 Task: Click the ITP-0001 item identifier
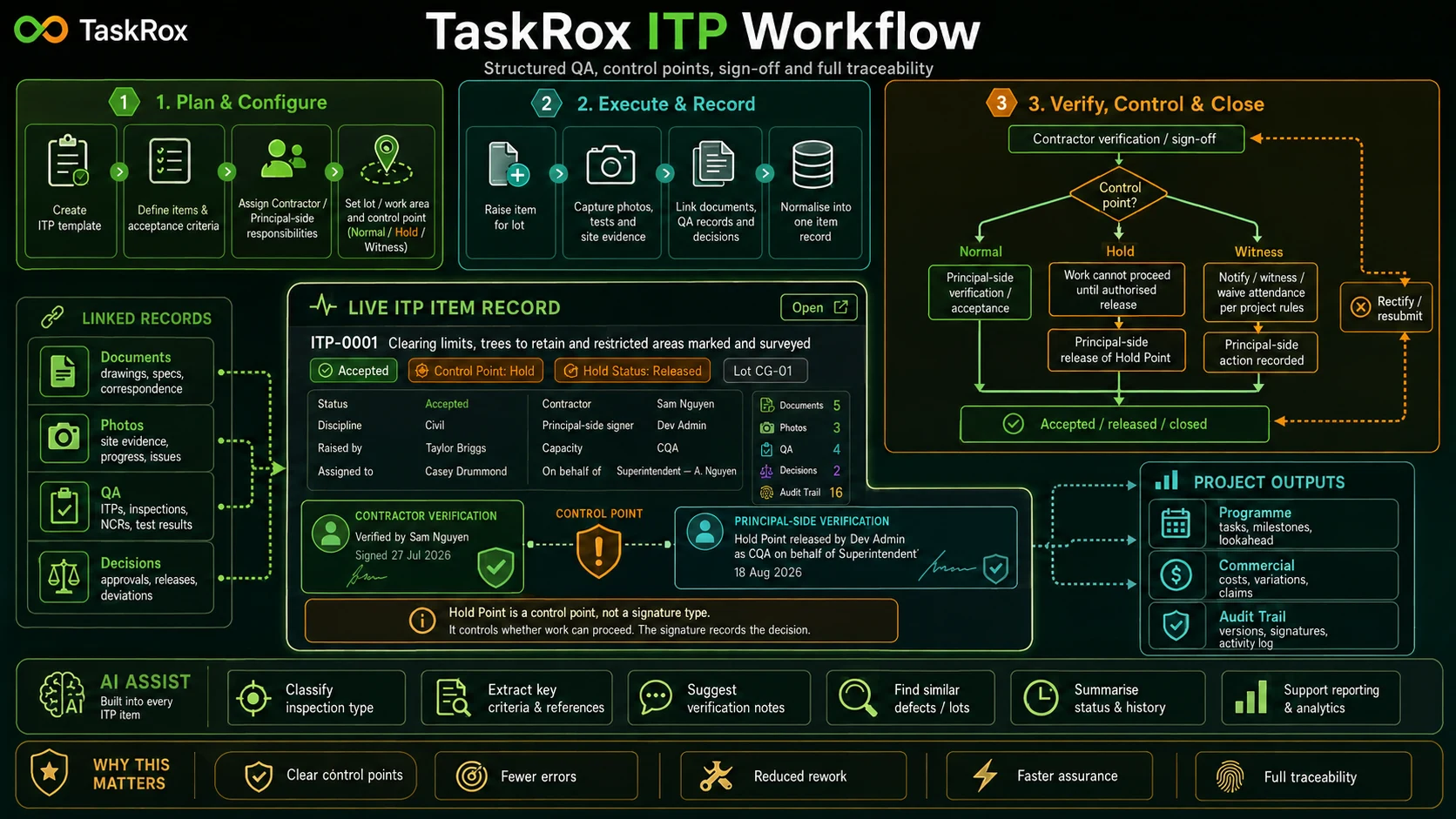[344, 343]
